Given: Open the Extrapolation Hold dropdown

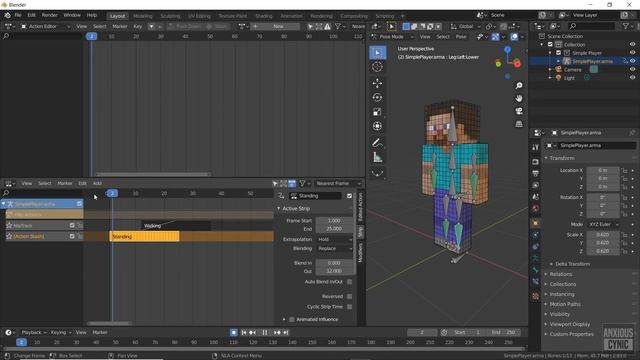Looking at the screenshot, I should pos(335,240).
